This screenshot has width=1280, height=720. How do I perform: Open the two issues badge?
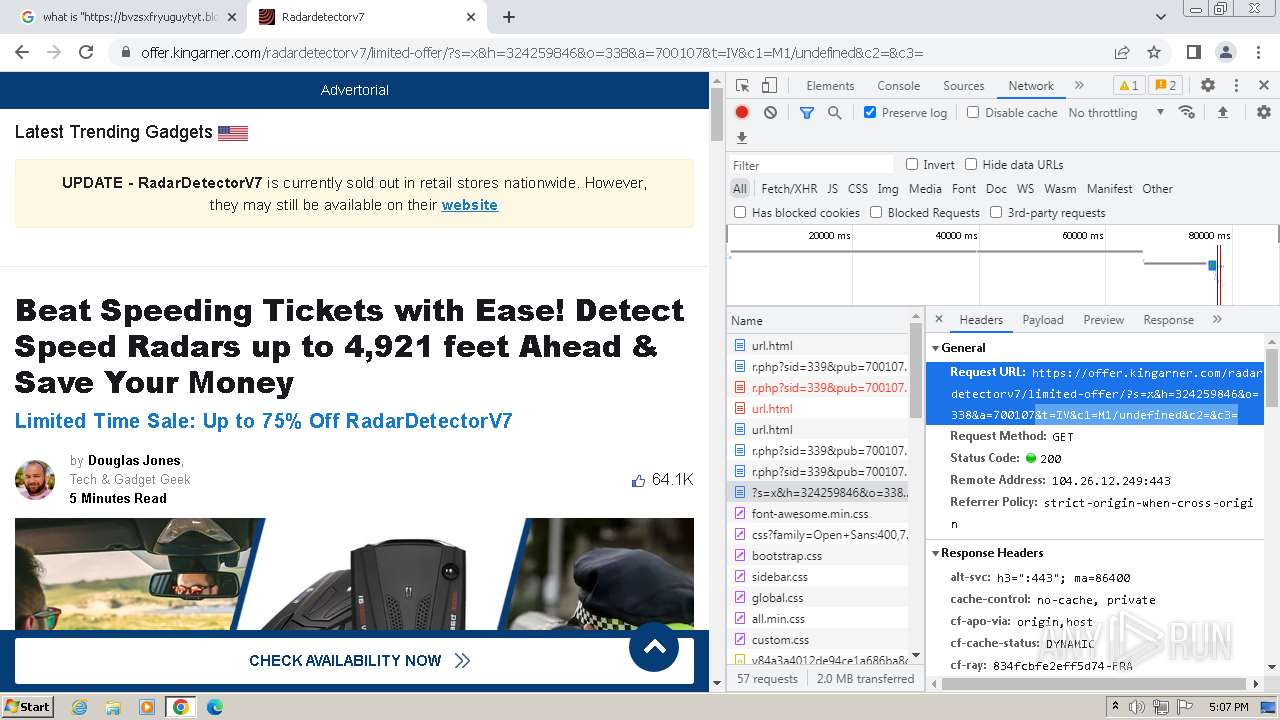pos(1164,86)
